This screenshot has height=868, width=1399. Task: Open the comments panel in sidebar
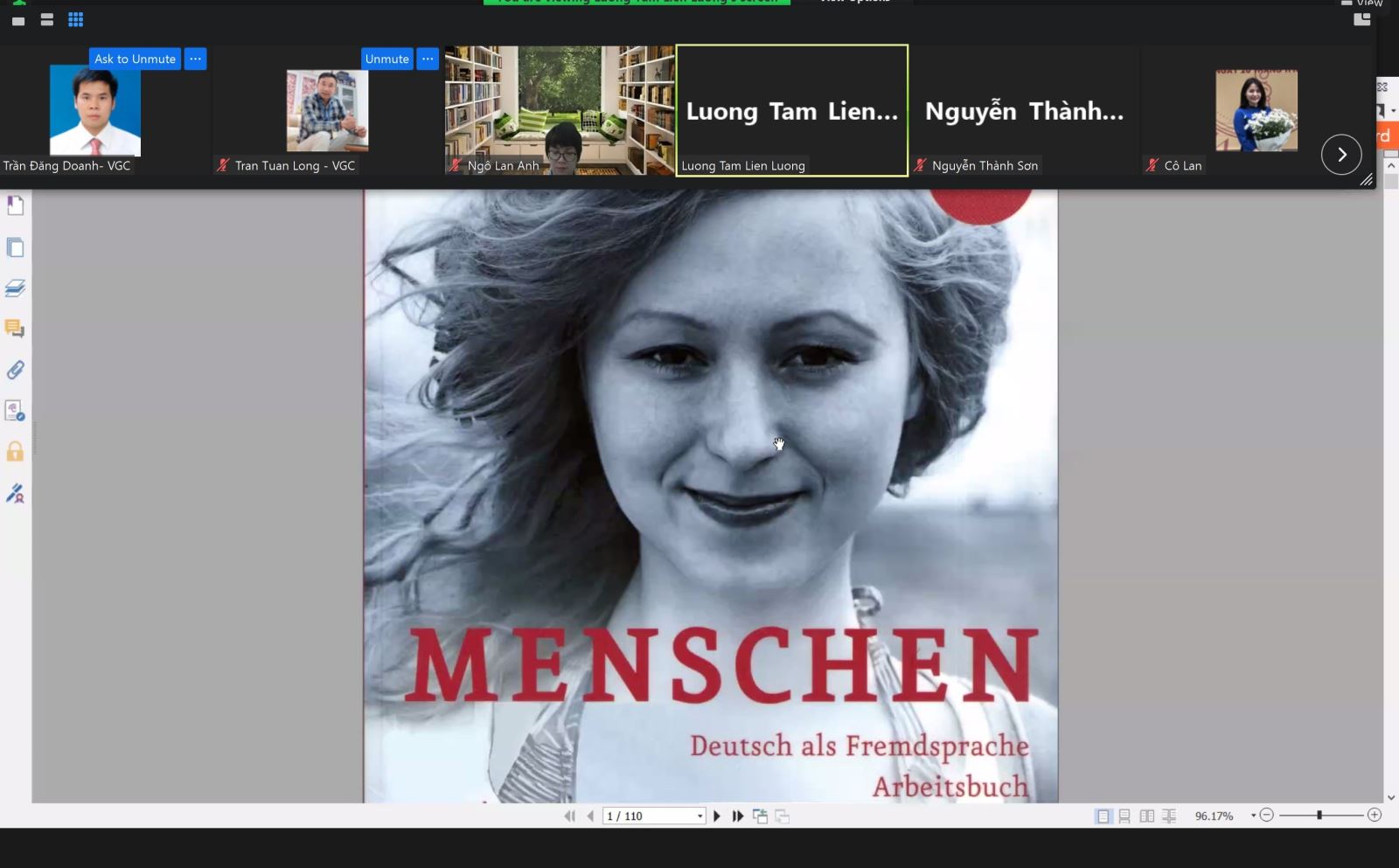15,329
